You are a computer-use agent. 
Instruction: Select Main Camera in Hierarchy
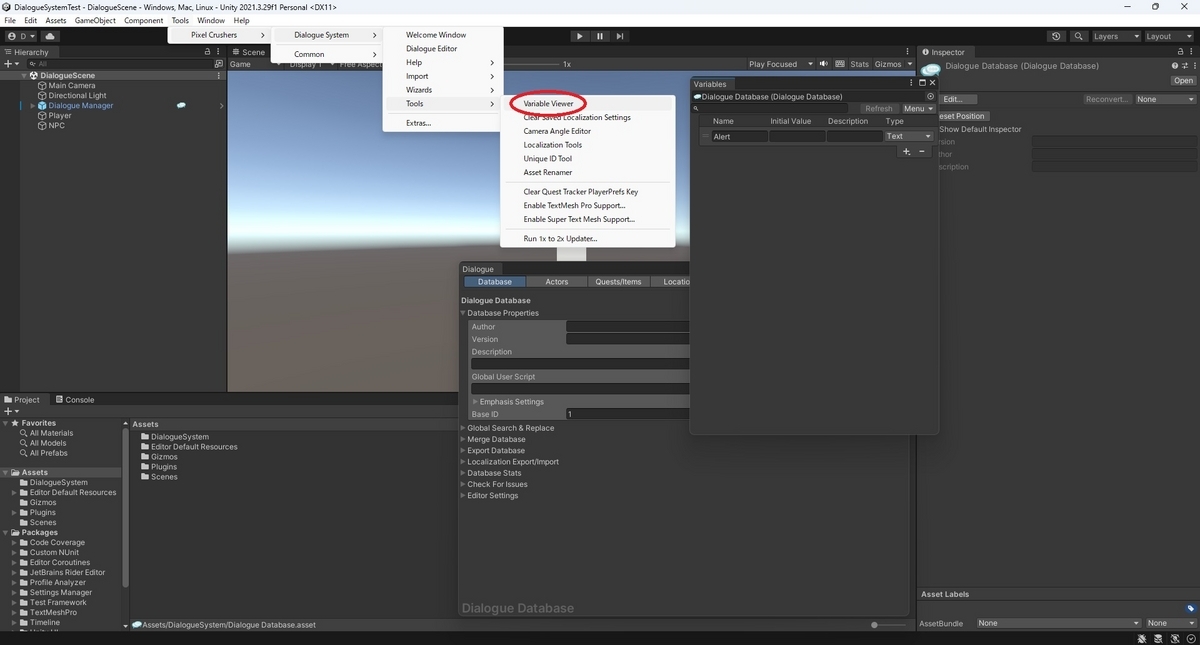(x=71, y=85)
